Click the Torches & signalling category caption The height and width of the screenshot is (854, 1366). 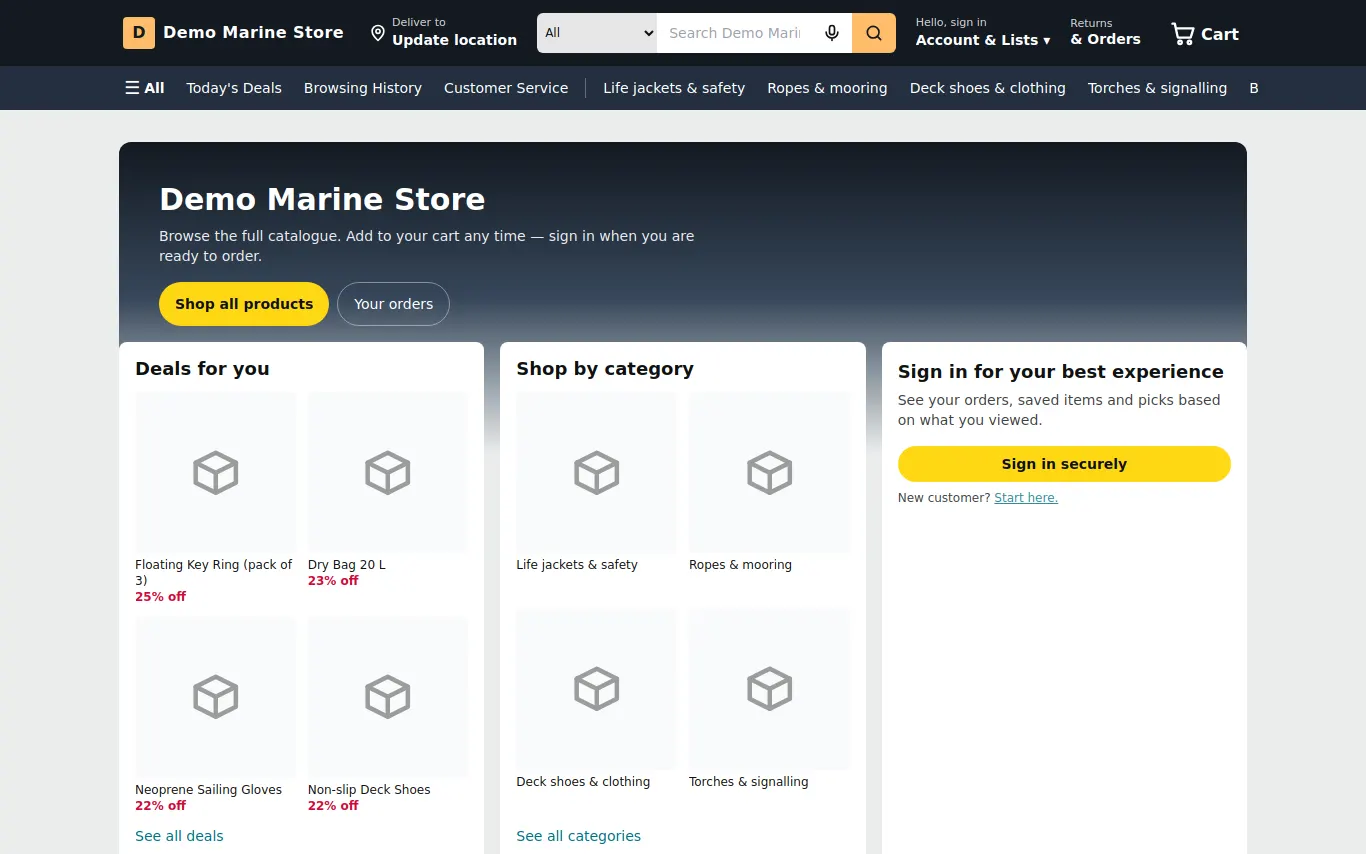pos(749,782)
